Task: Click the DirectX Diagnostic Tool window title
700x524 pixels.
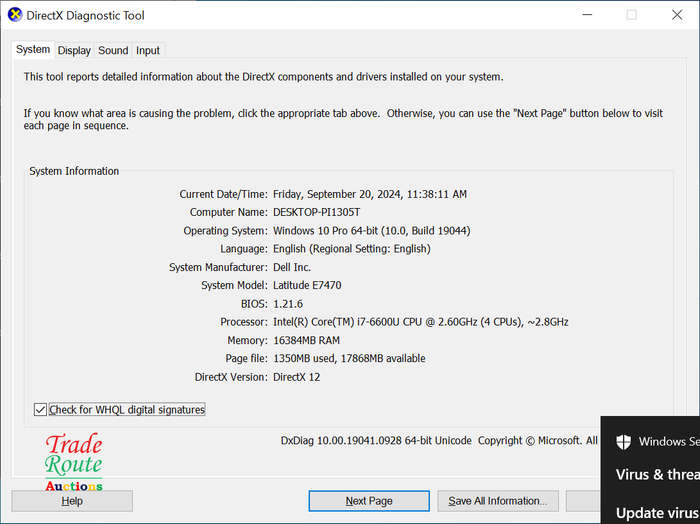Action: (85, 15)
